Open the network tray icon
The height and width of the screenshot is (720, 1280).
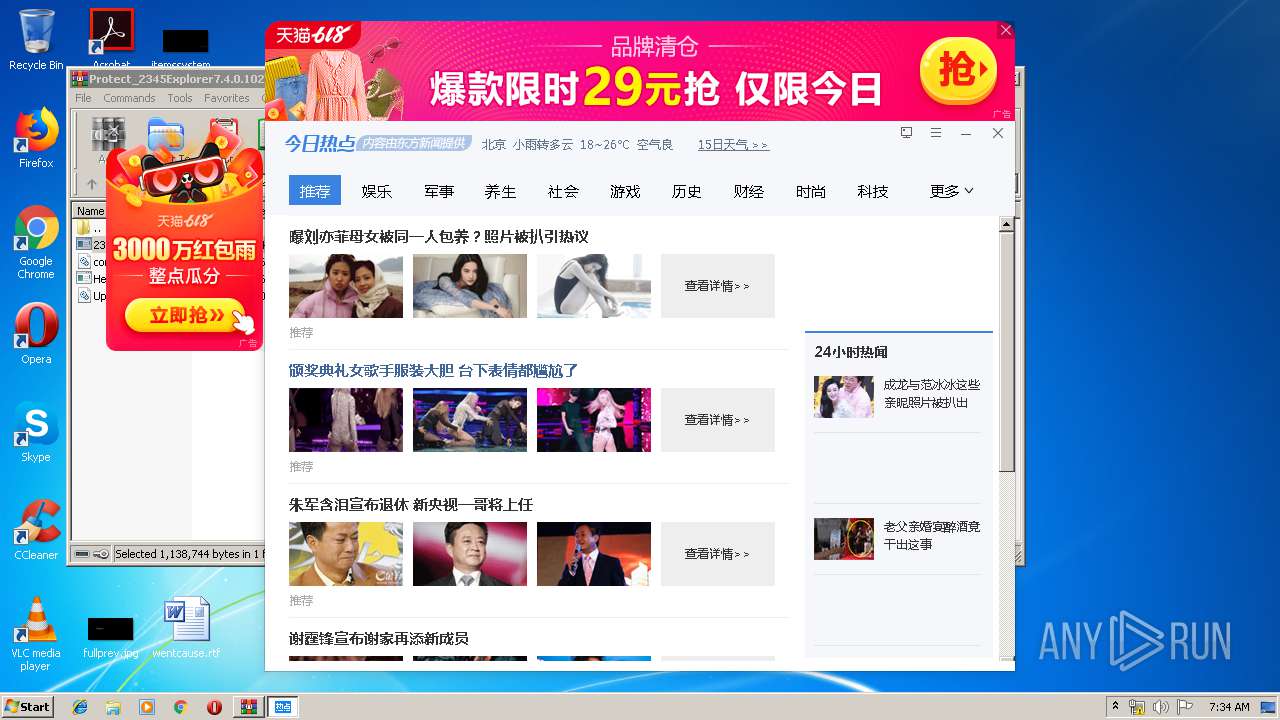(1137, 707)
